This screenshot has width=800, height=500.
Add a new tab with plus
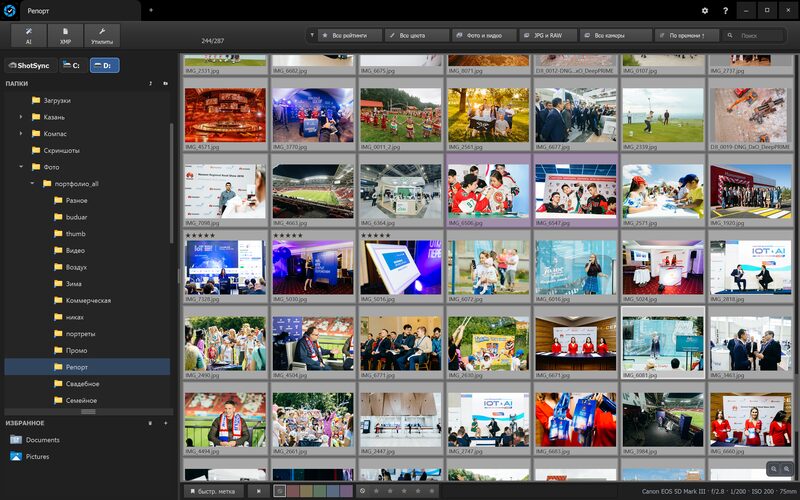pos(151,10)
